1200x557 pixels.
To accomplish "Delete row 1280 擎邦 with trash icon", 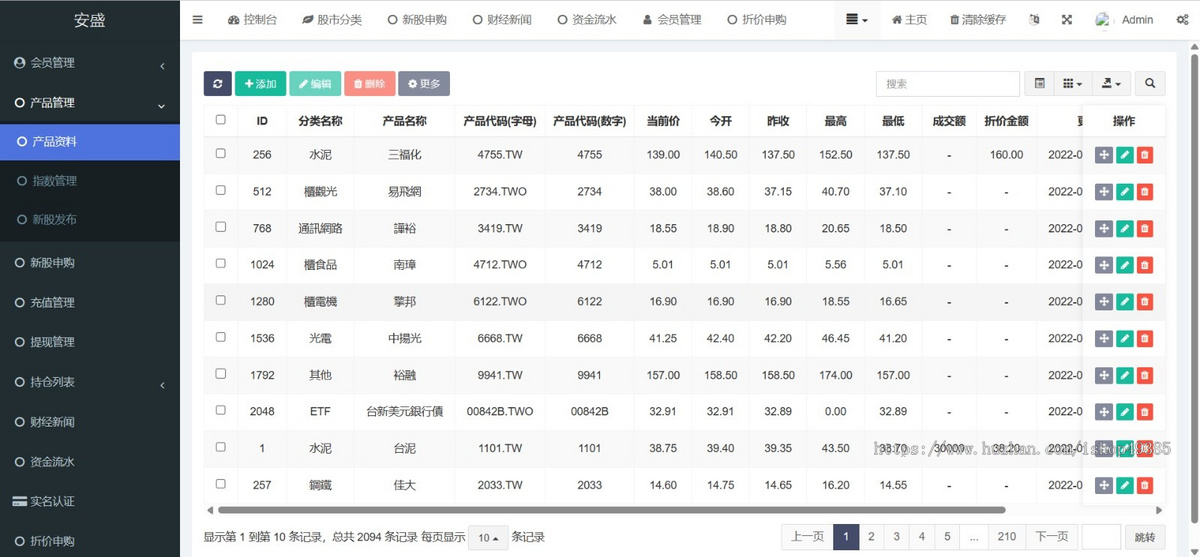I will point(1145,301).
